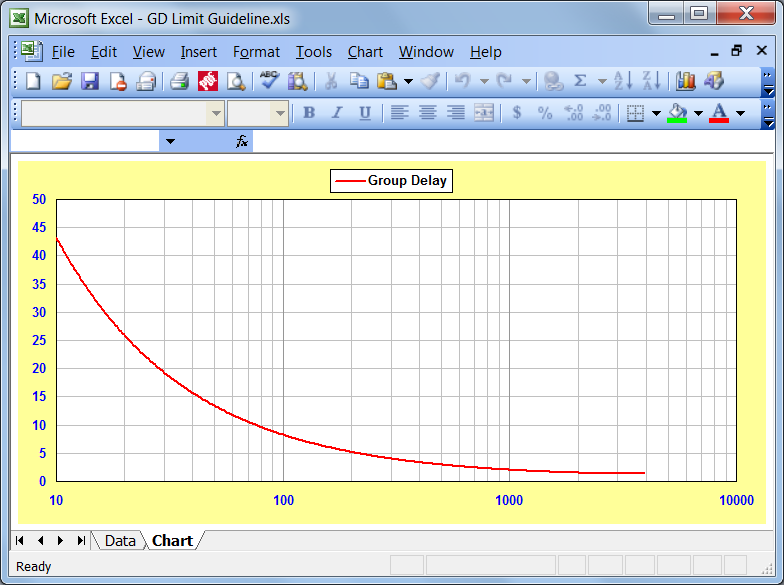The image size is (784, 585).
Task: Click Increase Decimal icon
Action: (573, 113)
